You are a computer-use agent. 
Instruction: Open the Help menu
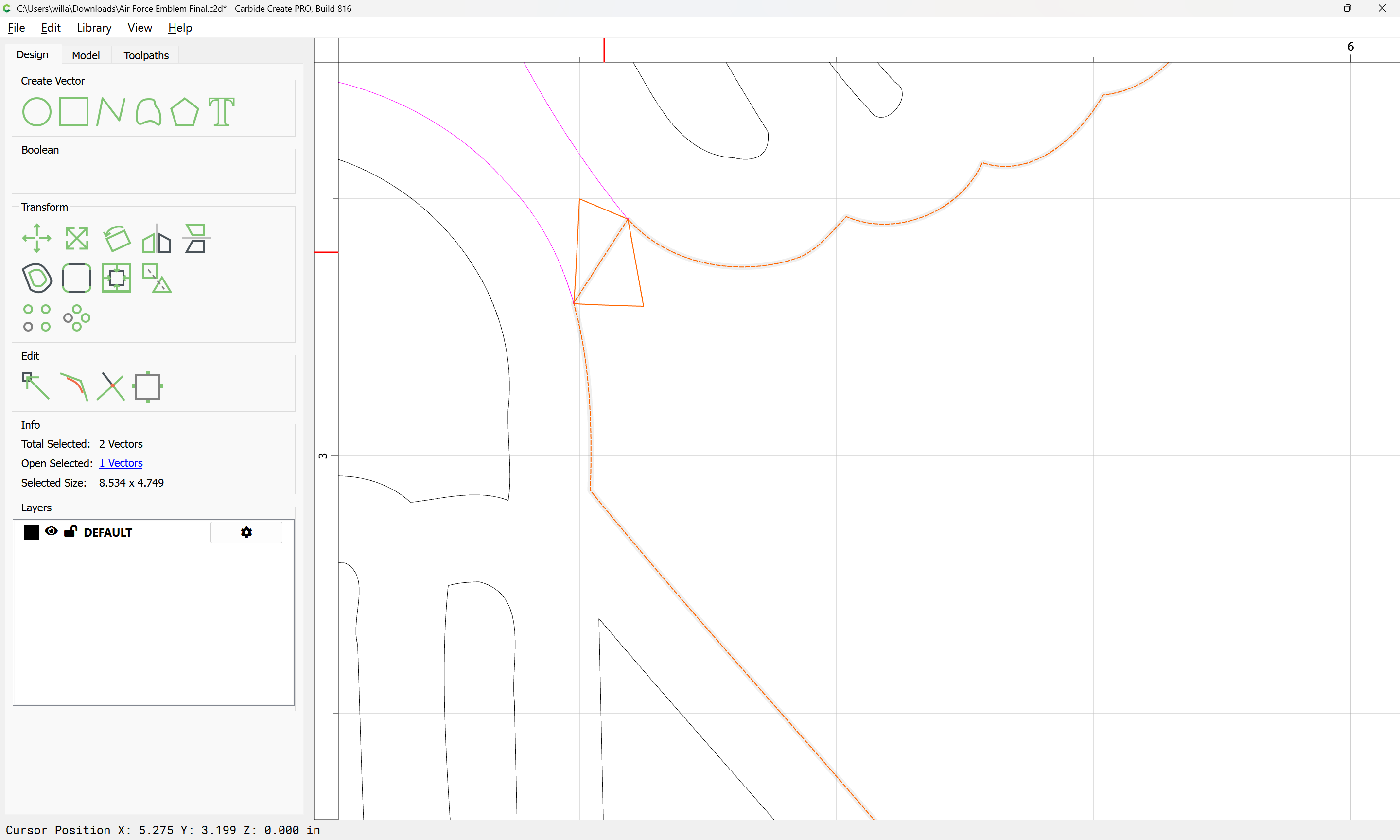coord(180,28)
